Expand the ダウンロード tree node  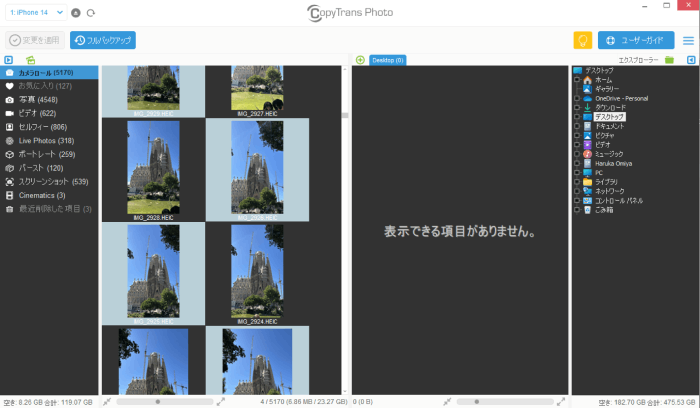point(577,108)
